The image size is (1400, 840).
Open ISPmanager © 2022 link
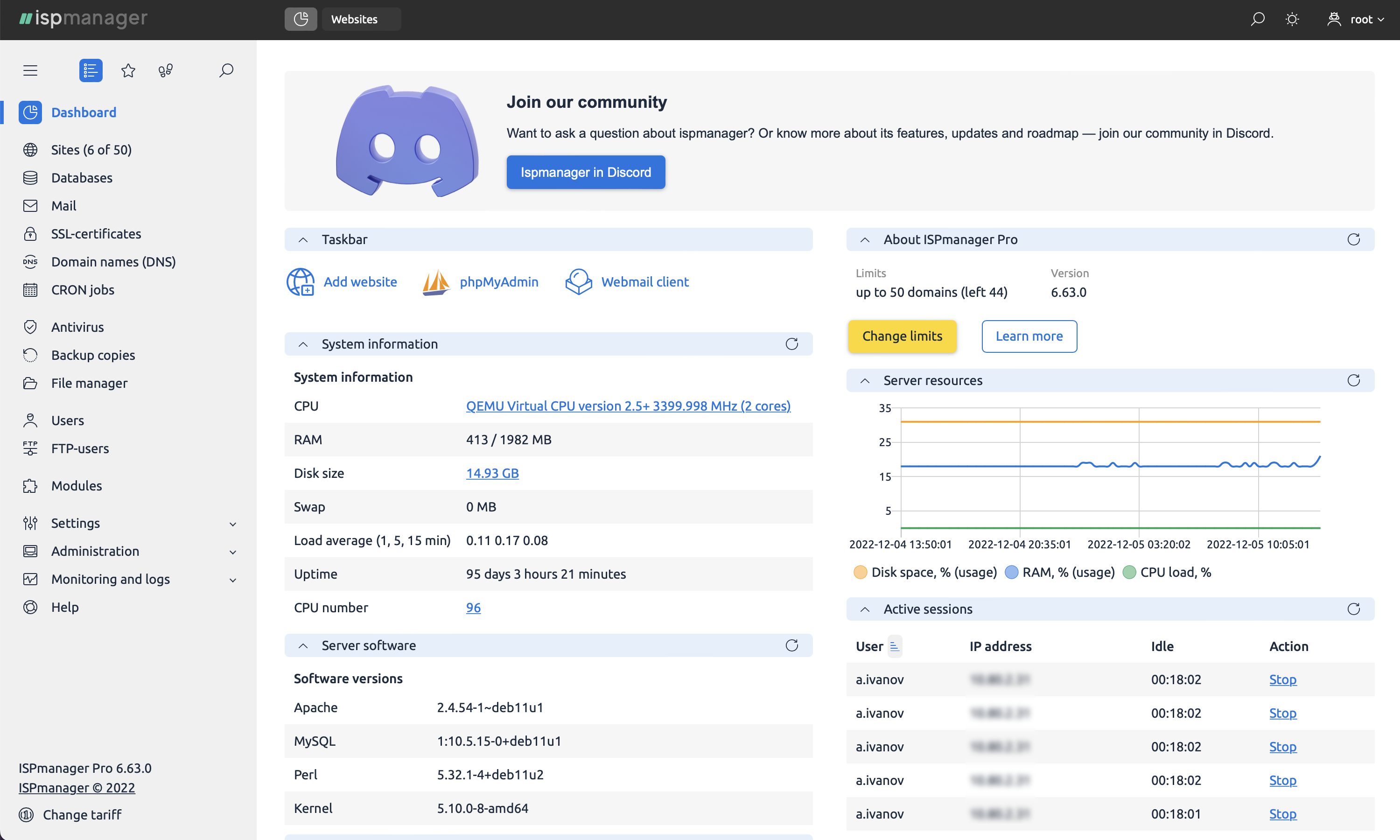coord(77,787)
